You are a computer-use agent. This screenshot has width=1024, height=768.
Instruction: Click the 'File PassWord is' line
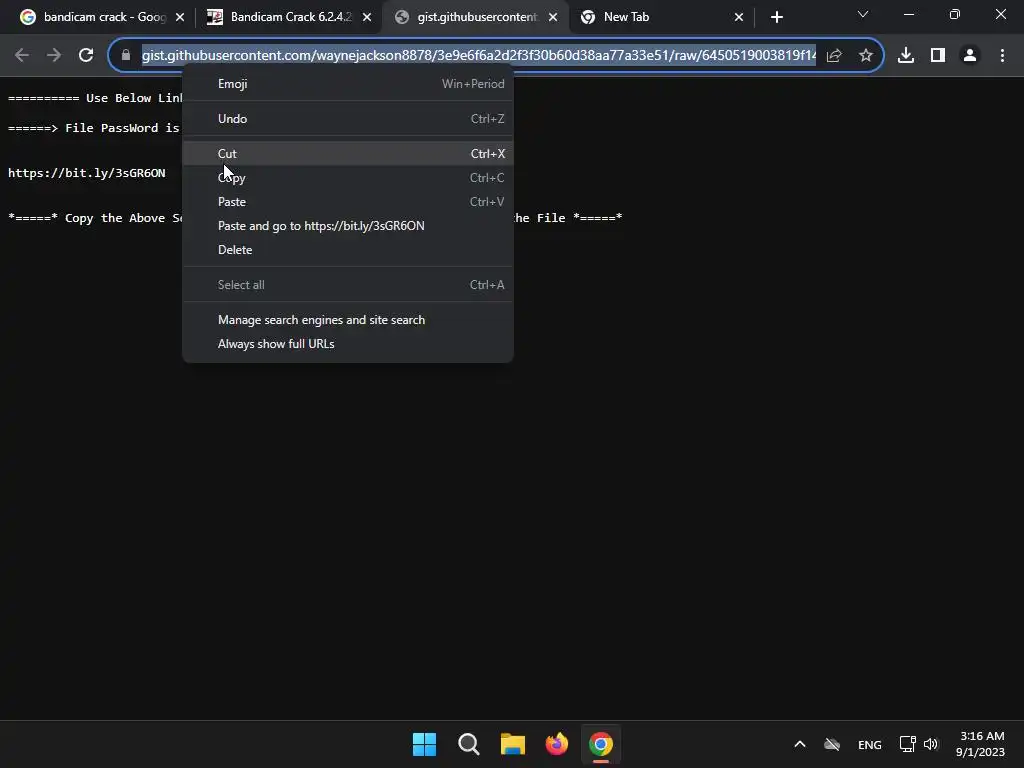93,128
